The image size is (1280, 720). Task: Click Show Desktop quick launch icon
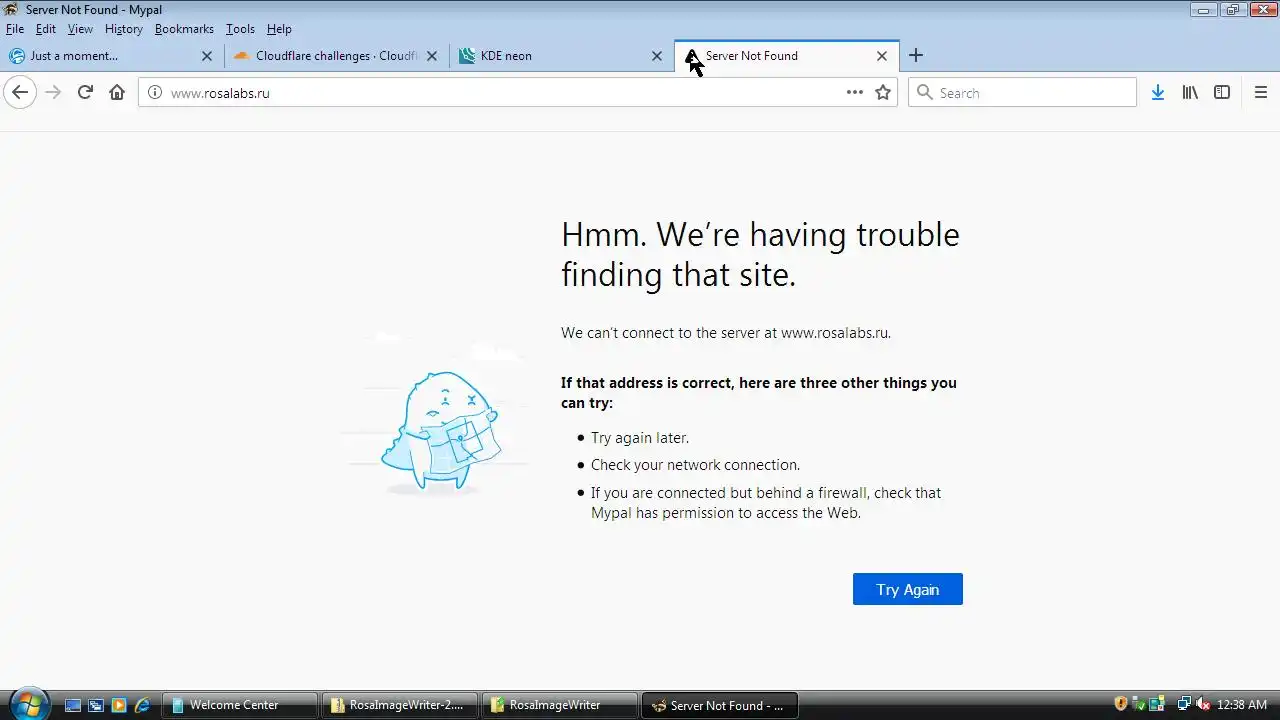point(73,705)
